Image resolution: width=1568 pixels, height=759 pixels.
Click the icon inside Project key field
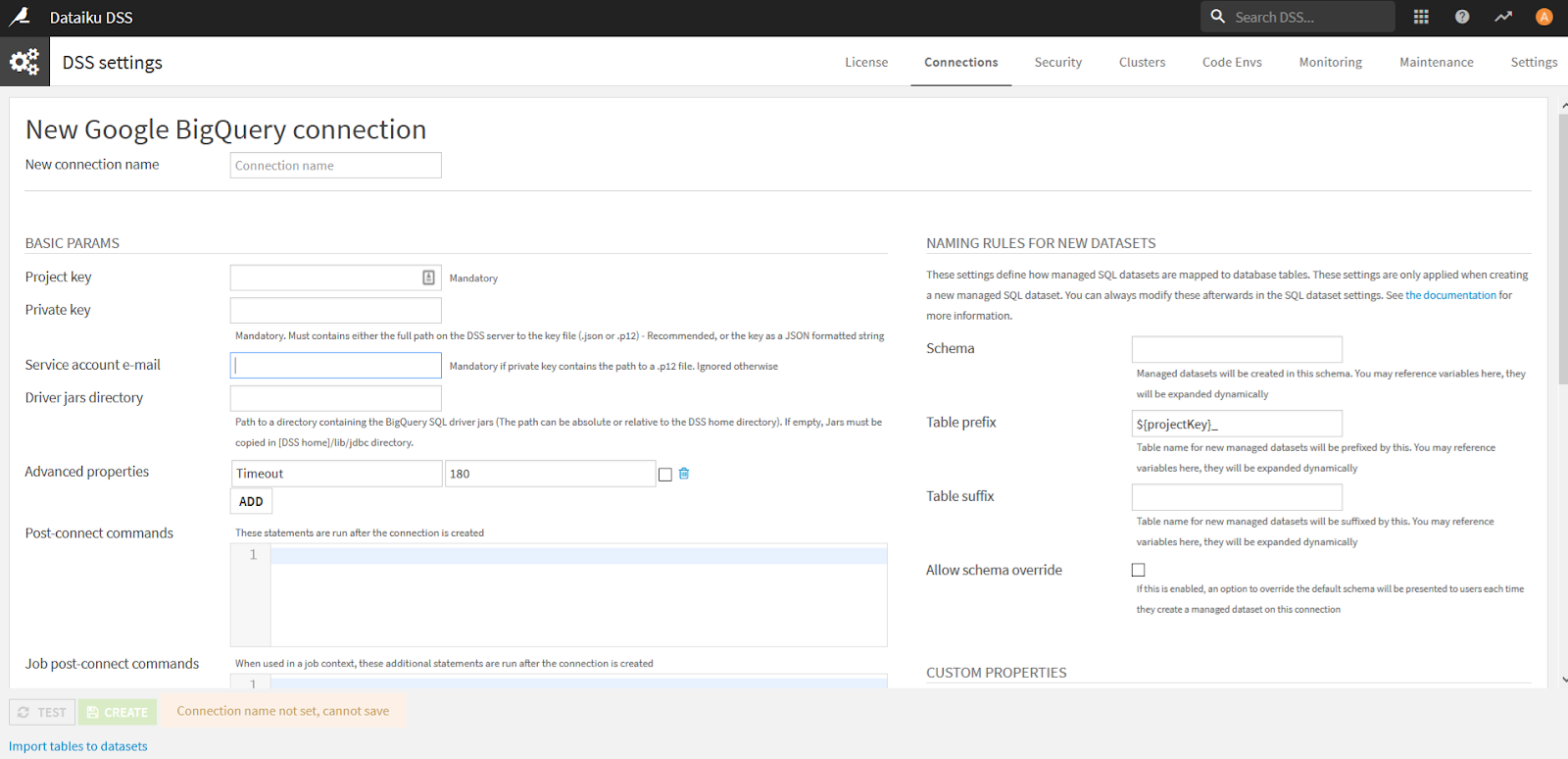point(428,278)
